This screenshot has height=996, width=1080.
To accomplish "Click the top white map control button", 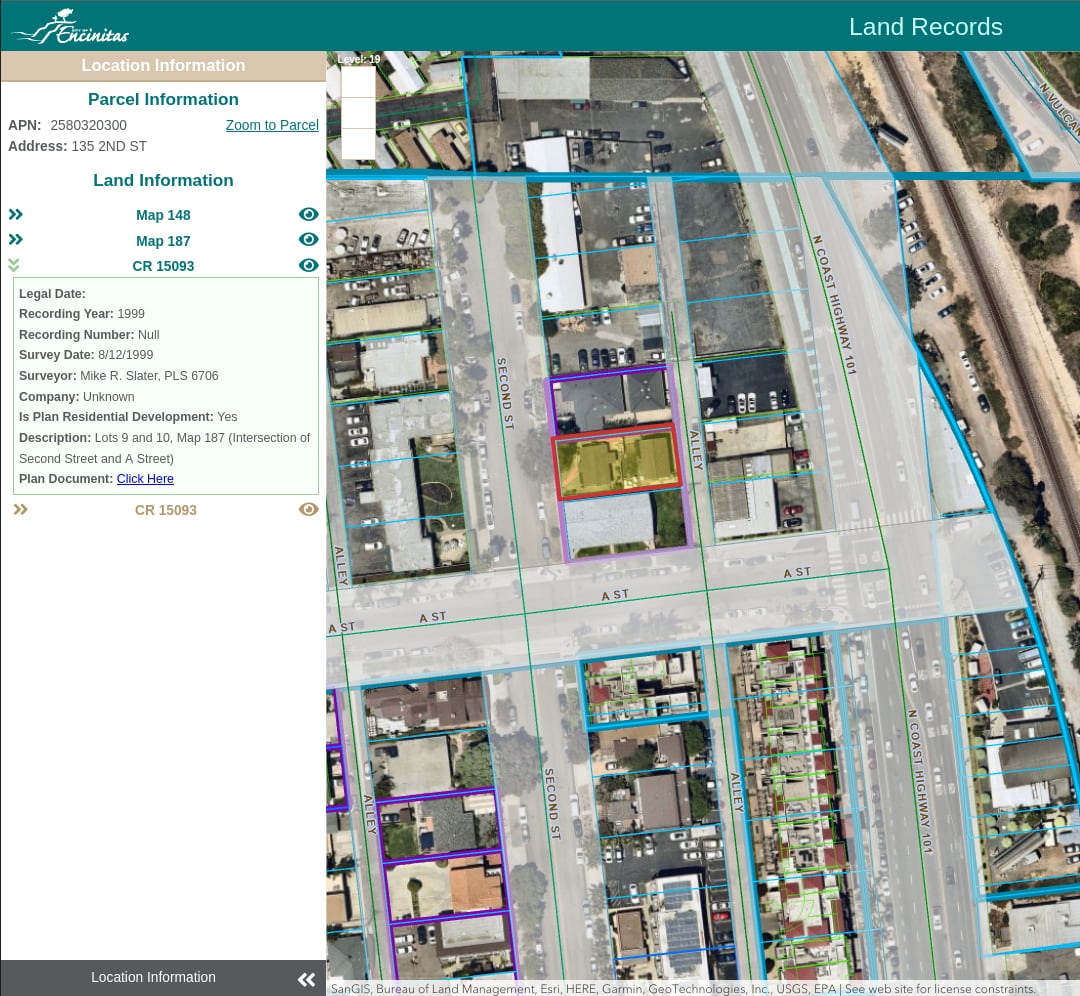I will [x=358, y=83].
